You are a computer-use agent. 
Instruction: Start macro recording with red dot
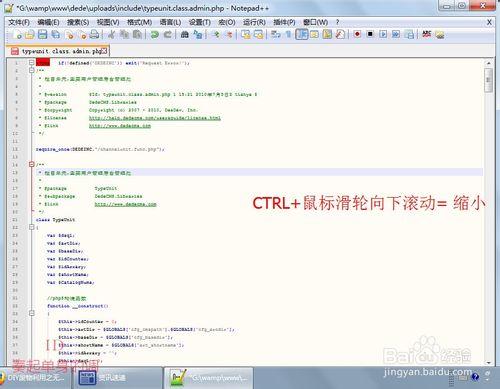pos(357,34)
